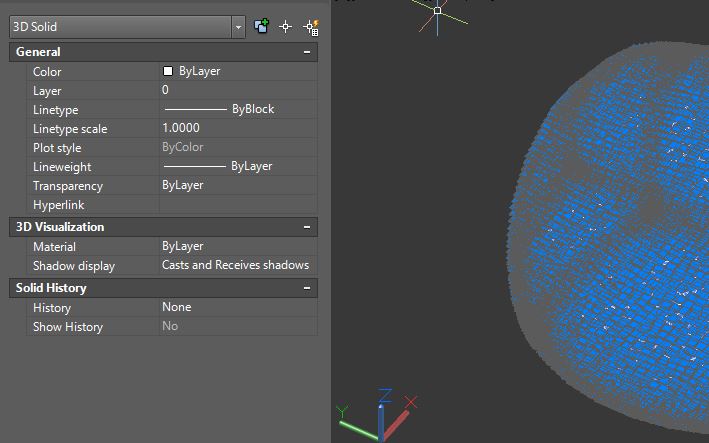The height and width of the screenshot is (443, 709).
Task: Open Lineweight ByLayer value
Action: coord(238,166)
